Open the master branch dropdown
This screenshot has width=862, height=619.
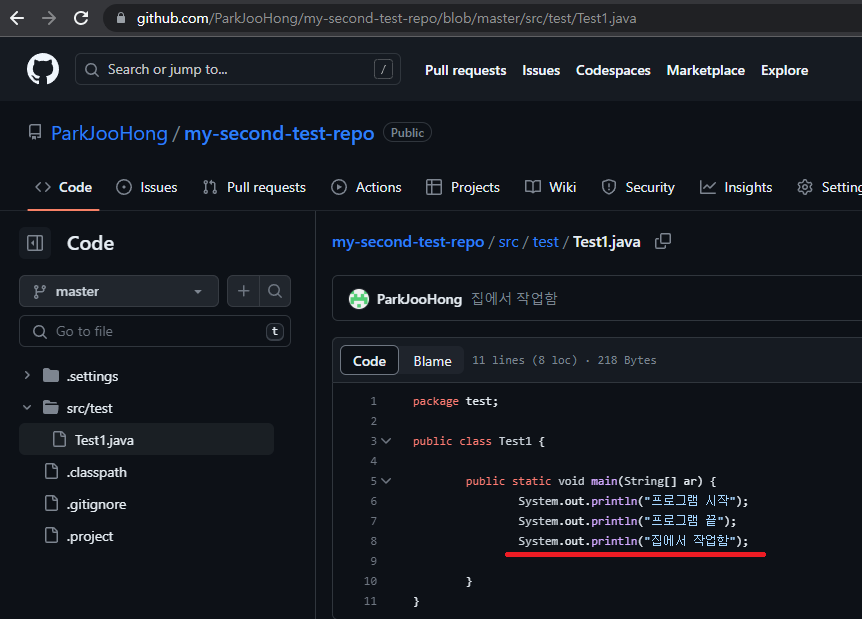[119, 291]
